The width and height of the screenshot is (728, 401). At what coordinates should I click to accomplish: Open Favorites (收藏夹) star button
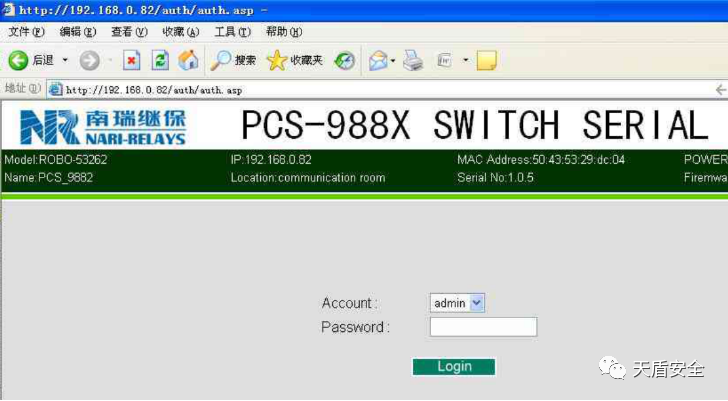click(295, 61)
